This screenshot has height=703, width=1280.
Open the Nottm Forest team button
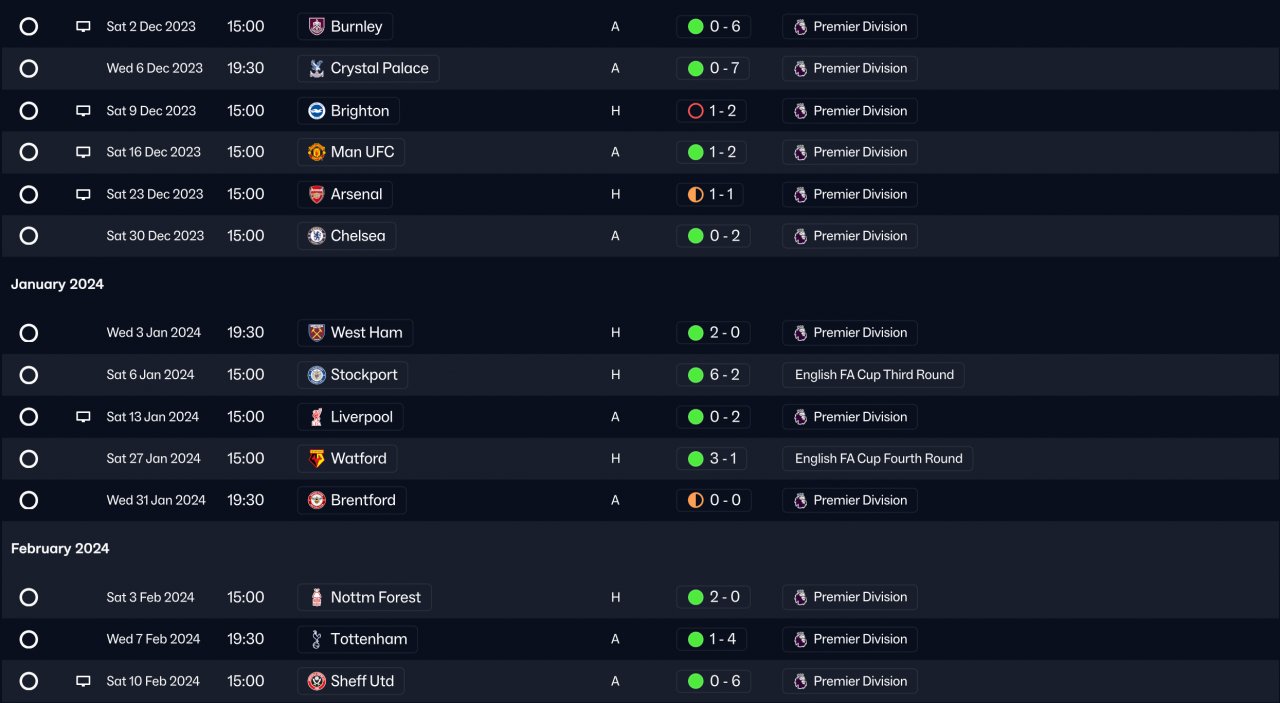pos(364,597)
